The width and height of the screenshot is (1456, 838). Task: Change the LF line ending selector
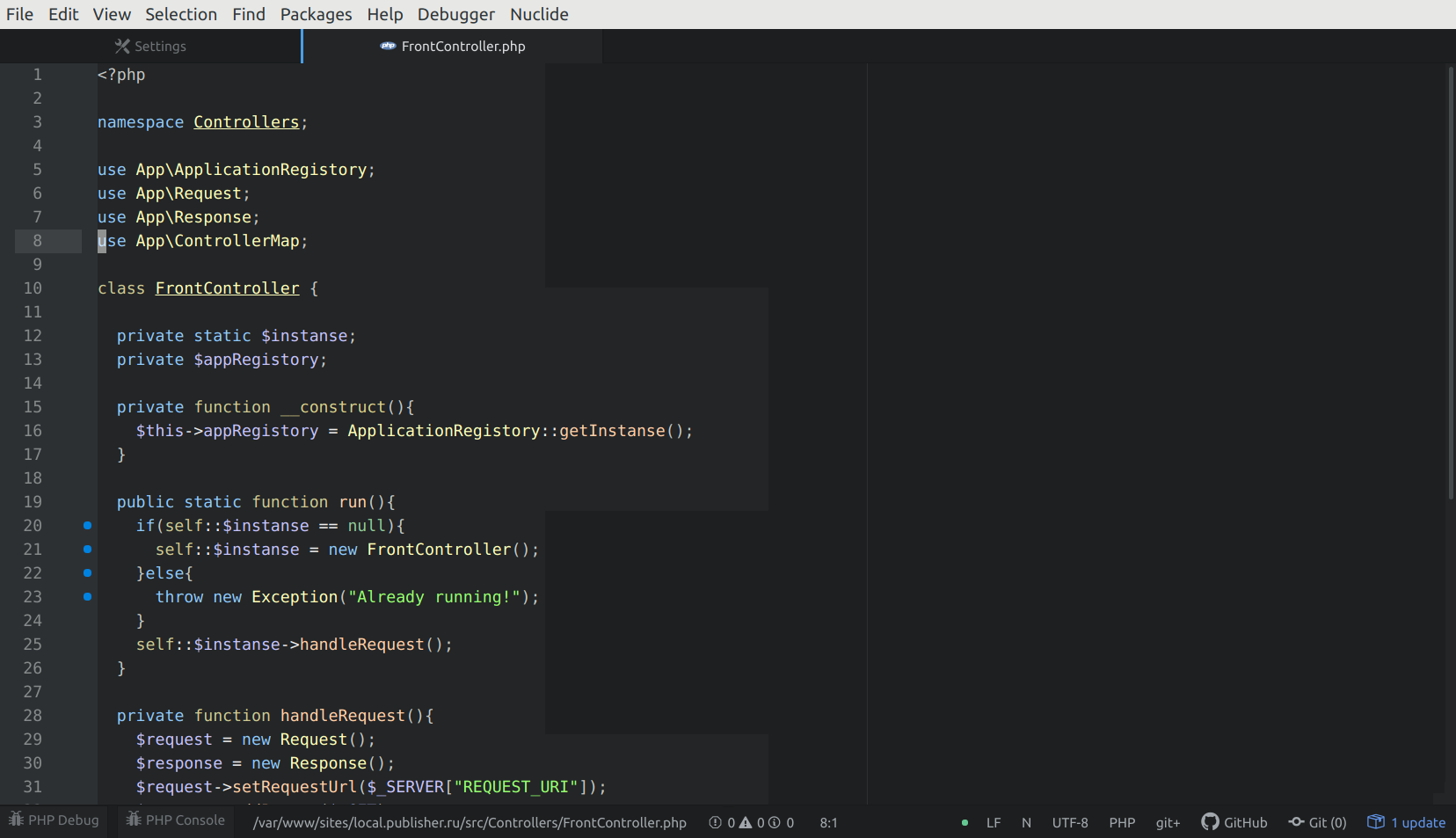click(993, 822)
